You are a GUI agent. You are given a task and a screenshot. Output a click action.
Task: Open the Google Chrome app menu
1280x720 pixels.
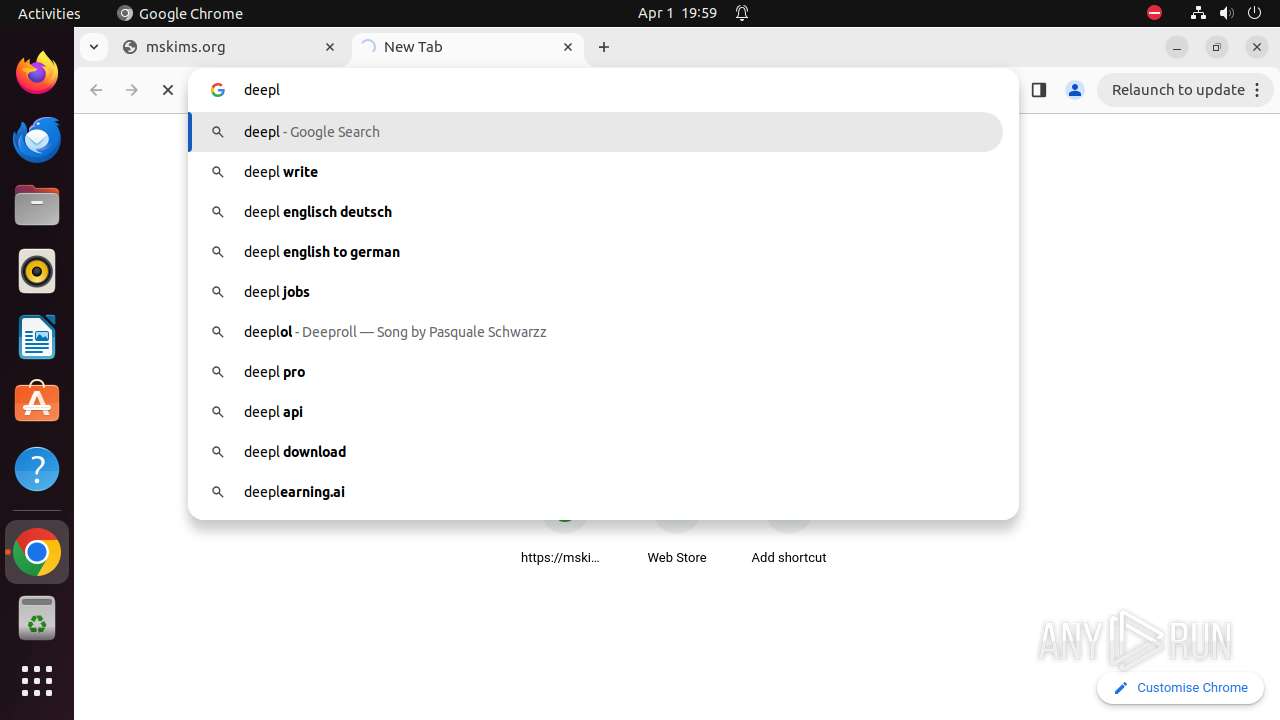[180, 13]
